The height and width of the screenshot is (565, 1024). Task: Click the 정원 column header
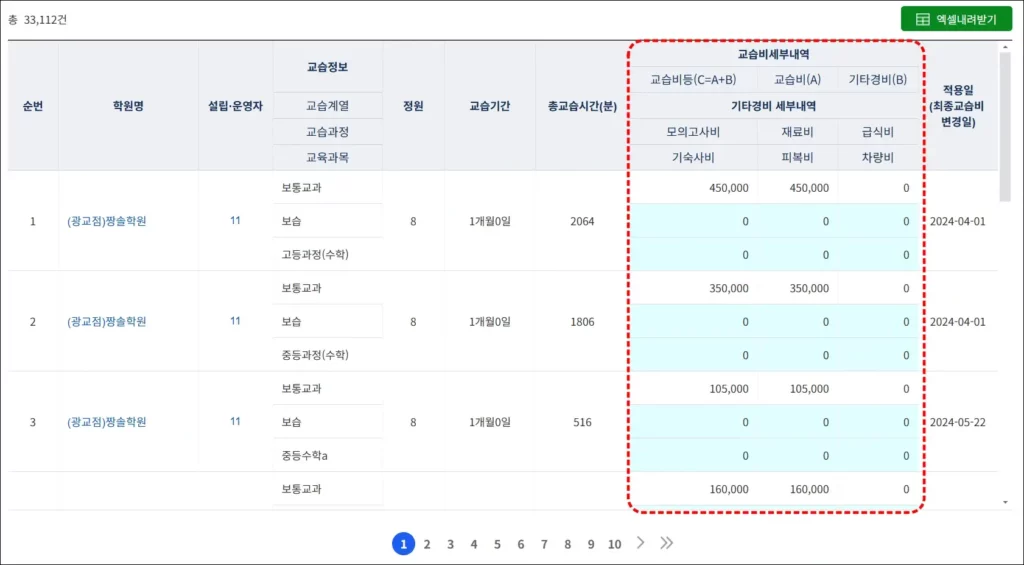pos(413,106)
